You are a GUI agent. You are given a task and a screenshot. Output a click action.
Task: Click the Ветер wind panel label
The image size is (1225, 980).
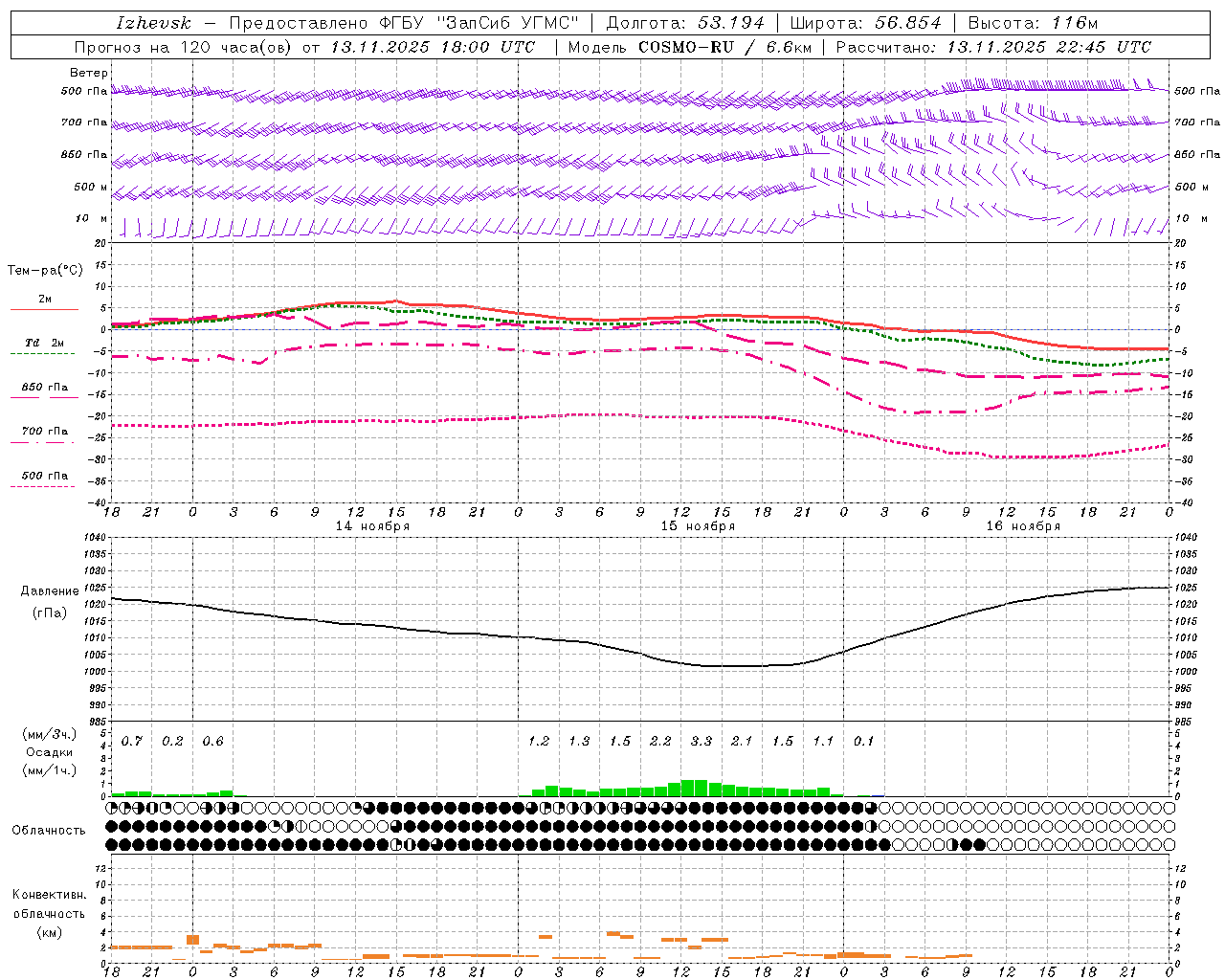pos(89,73)
